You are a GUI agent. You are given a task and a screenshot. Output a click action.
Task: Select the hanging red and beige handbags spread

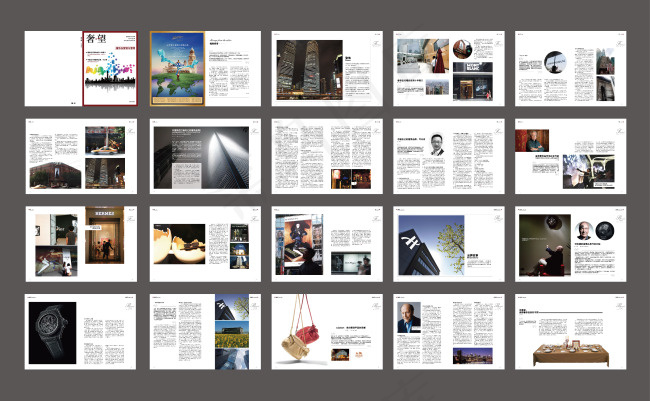(x=327, y=332)
